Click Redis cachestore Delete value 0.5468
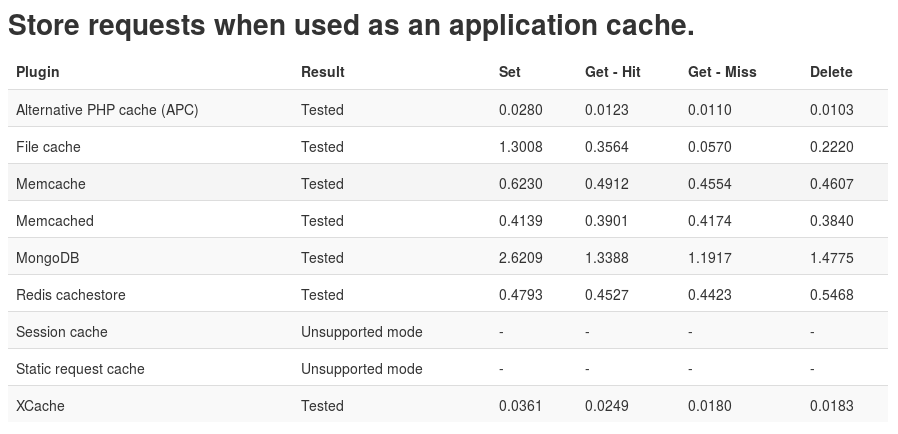898x434 pixels. (832, 295)
